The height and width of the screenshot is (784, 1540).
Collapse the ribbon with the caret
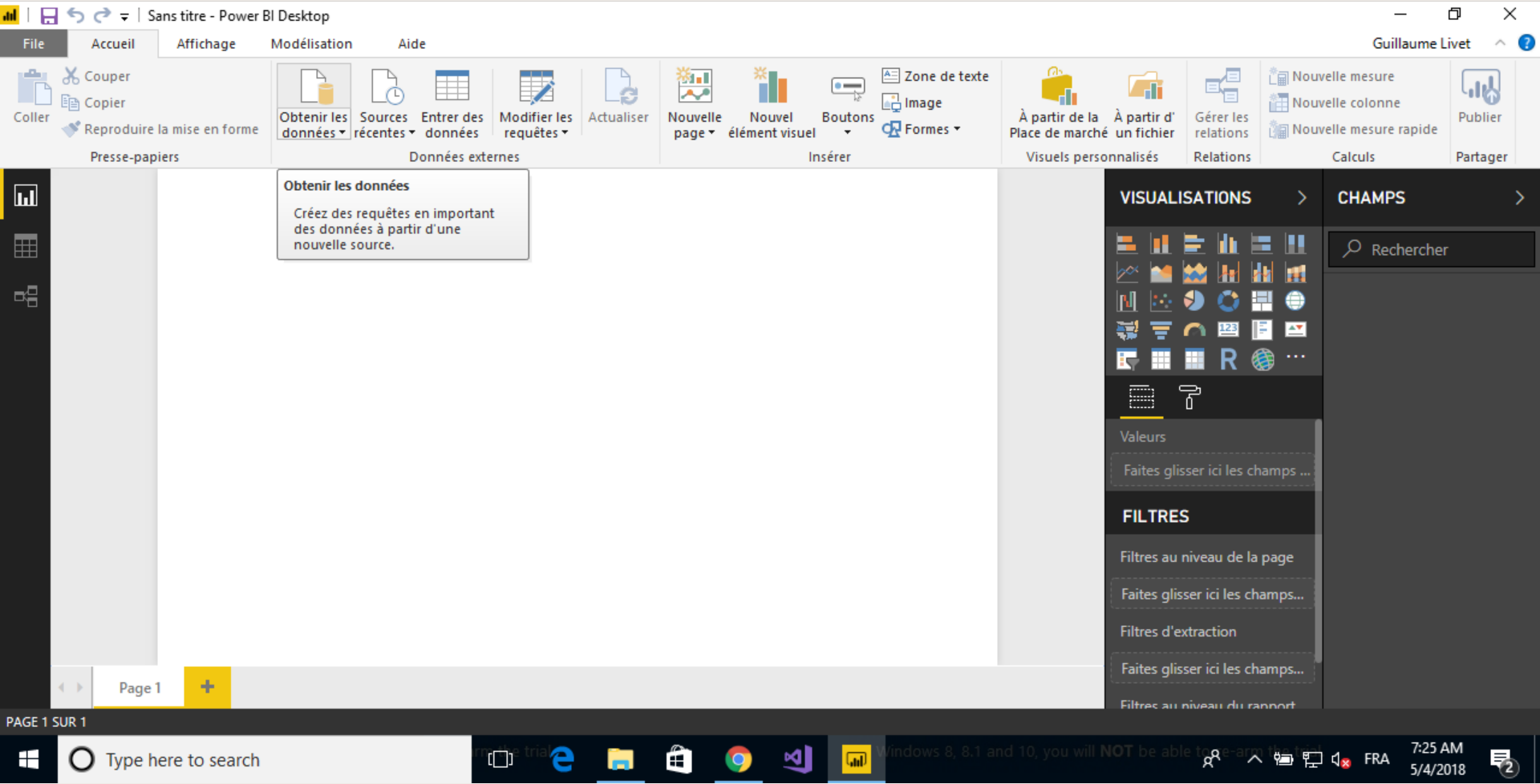pyautogui.click(x=1500, y=43)
